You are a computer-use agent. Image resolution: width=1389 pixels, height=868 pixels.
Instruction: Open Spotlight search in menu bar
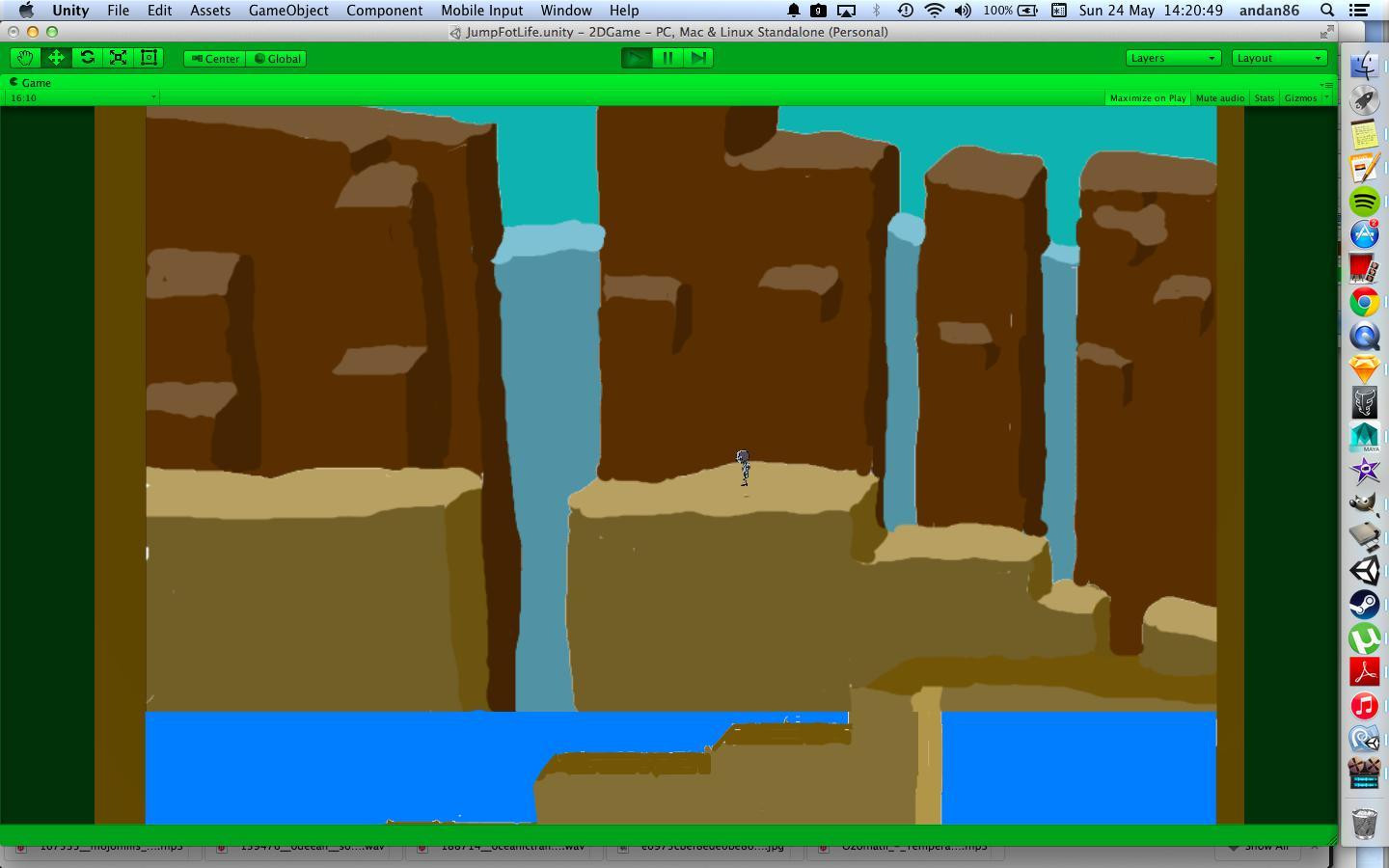pyautogui.click(x=1327, y=11)
